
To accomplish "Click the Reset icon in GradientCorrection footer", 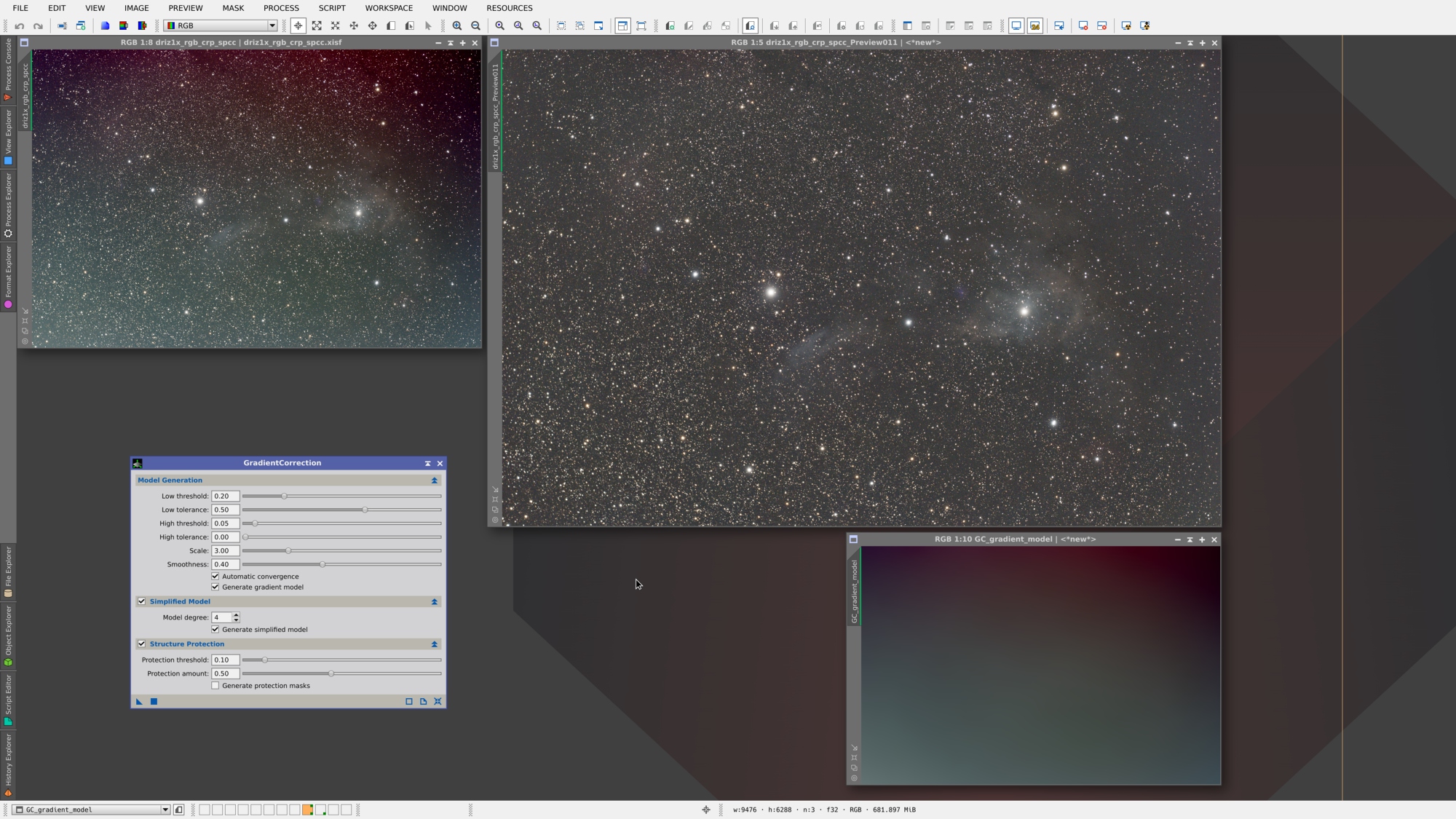I will point(438,701).
